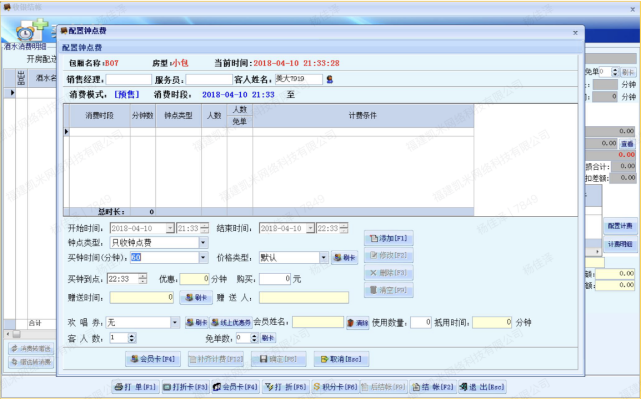Expand the 钟点类型 dropdown
The height and width of the screenshot is (399, 641).
coord(203,243)
